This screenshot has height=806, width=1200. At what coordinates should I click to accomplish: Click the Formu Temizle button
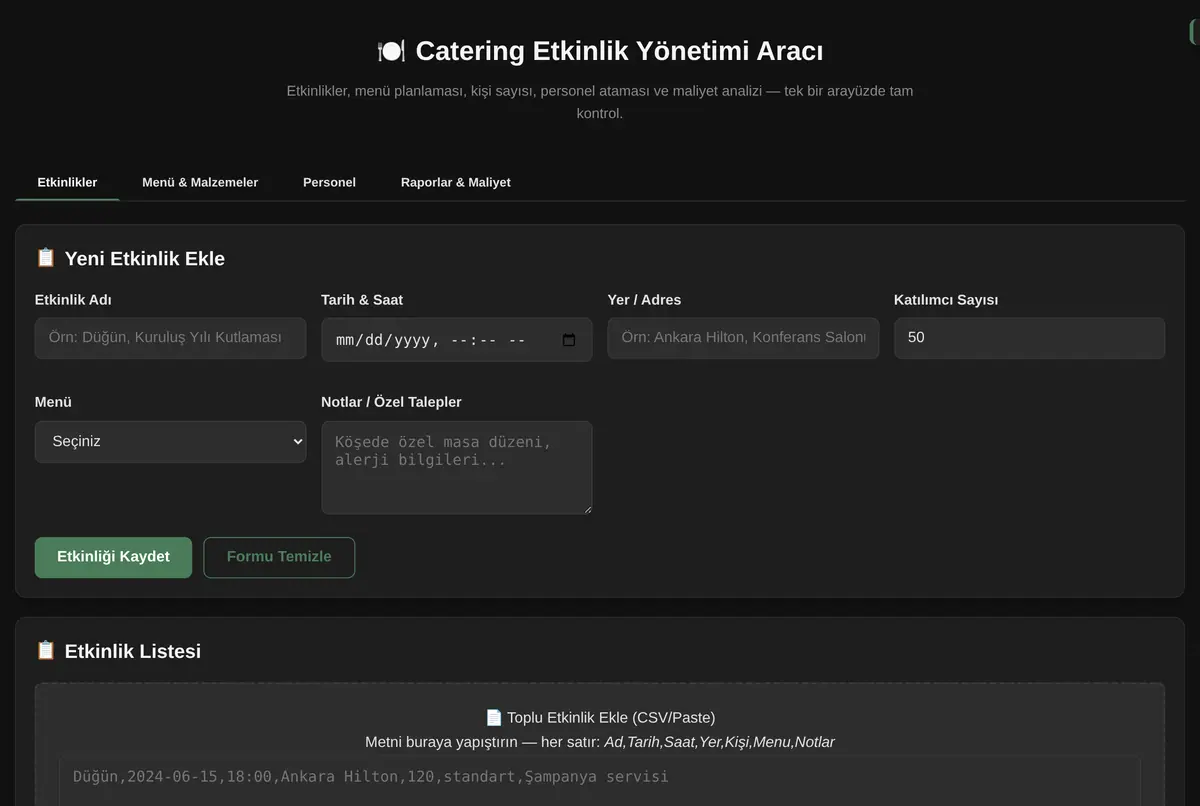tap(279, 557)
